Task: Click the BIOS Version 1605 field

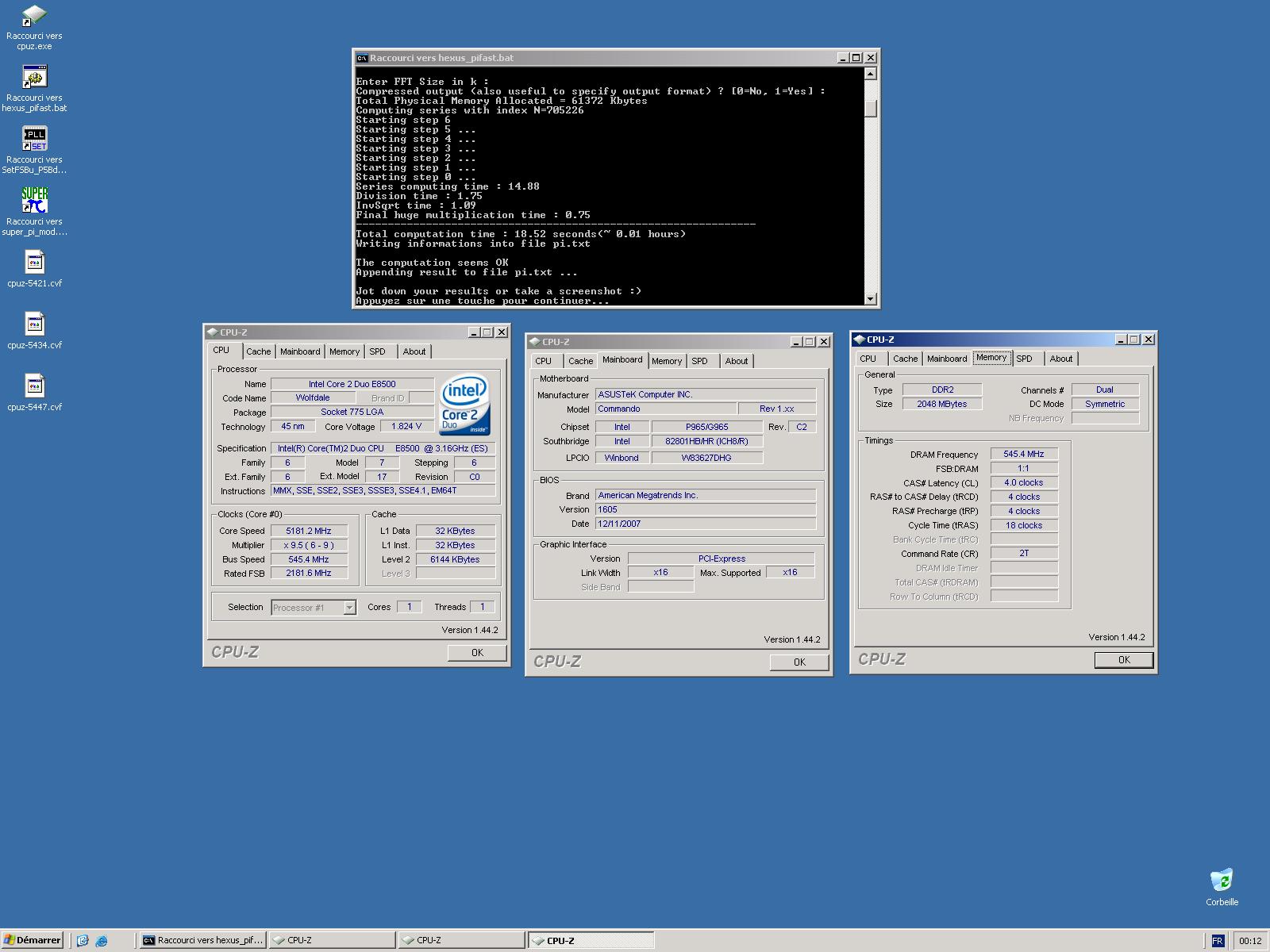Action: click(x=706, y=509)
